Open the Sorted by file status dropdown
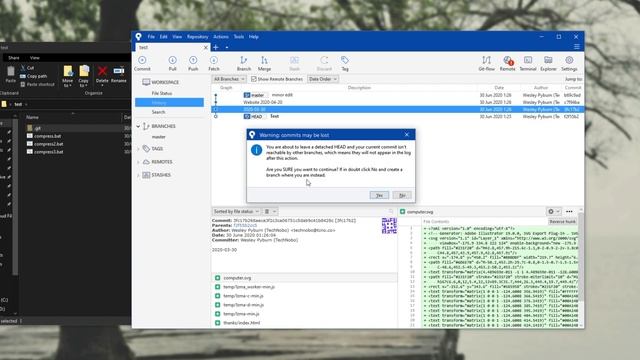Screen dimensions: 640x360 236,211
